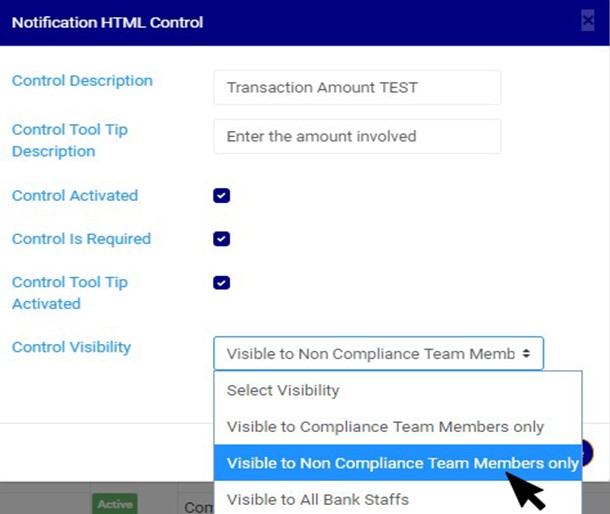Click the Control Tool Tip Activated label
Viewport: 610px width, 514px height.
[70, 292]
